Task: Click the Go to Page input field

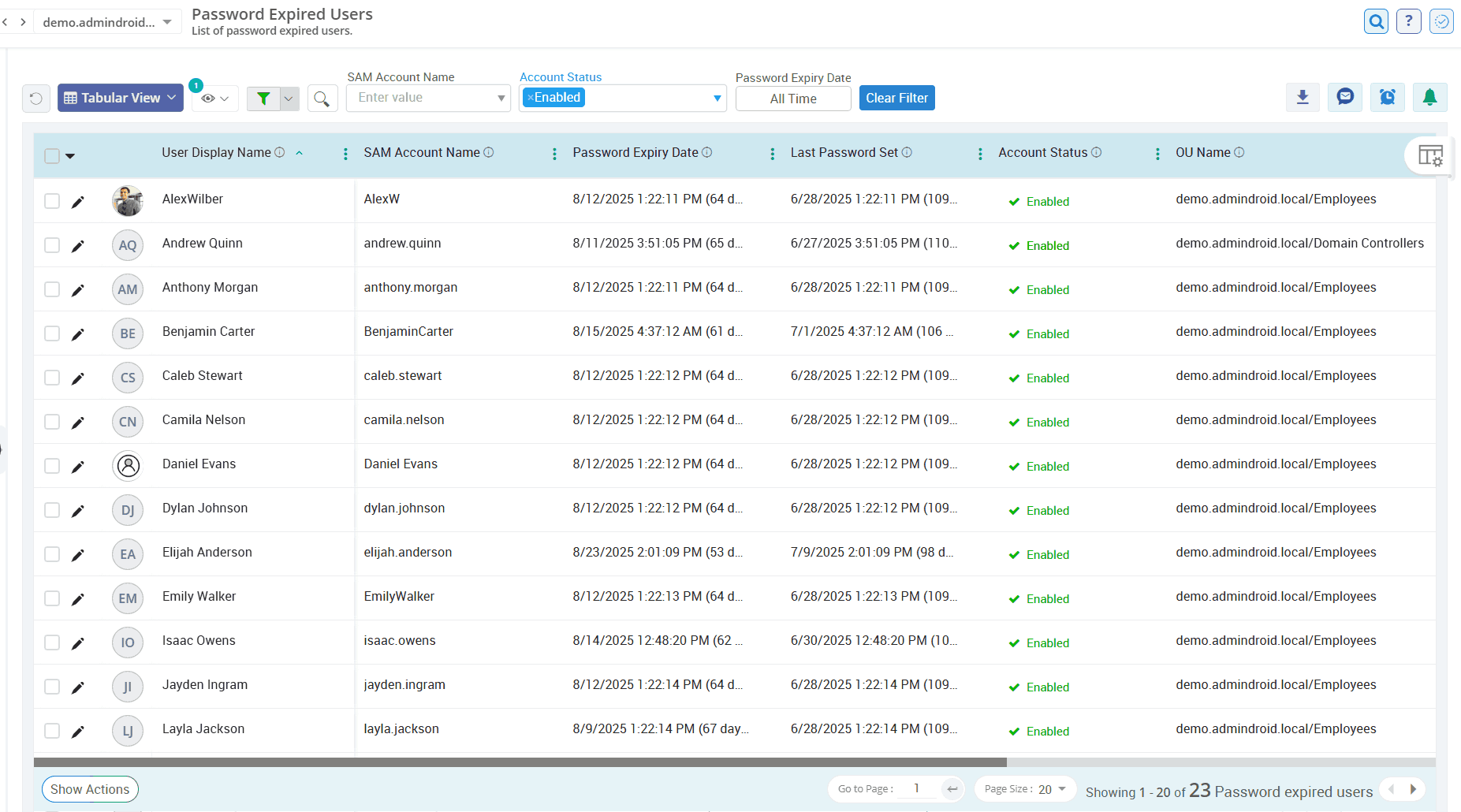Action: click(916, 788)
